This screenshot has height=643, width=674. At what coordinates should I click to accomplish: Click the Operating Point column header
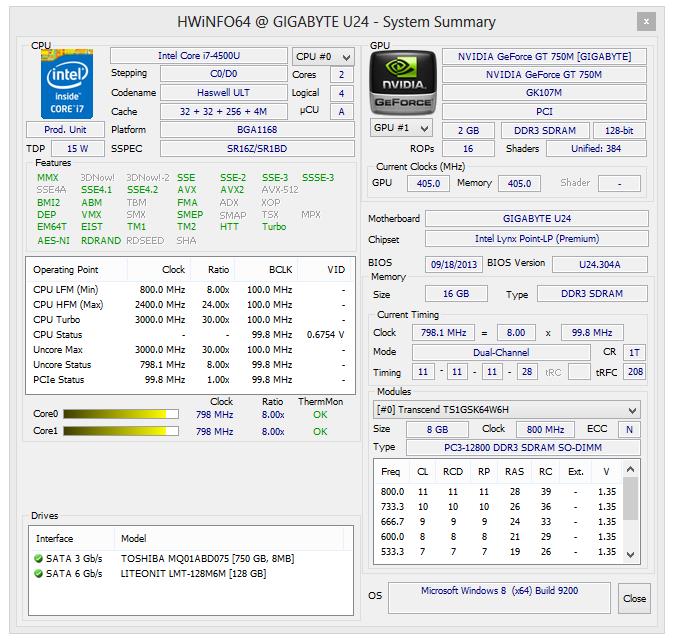[77, 270]
